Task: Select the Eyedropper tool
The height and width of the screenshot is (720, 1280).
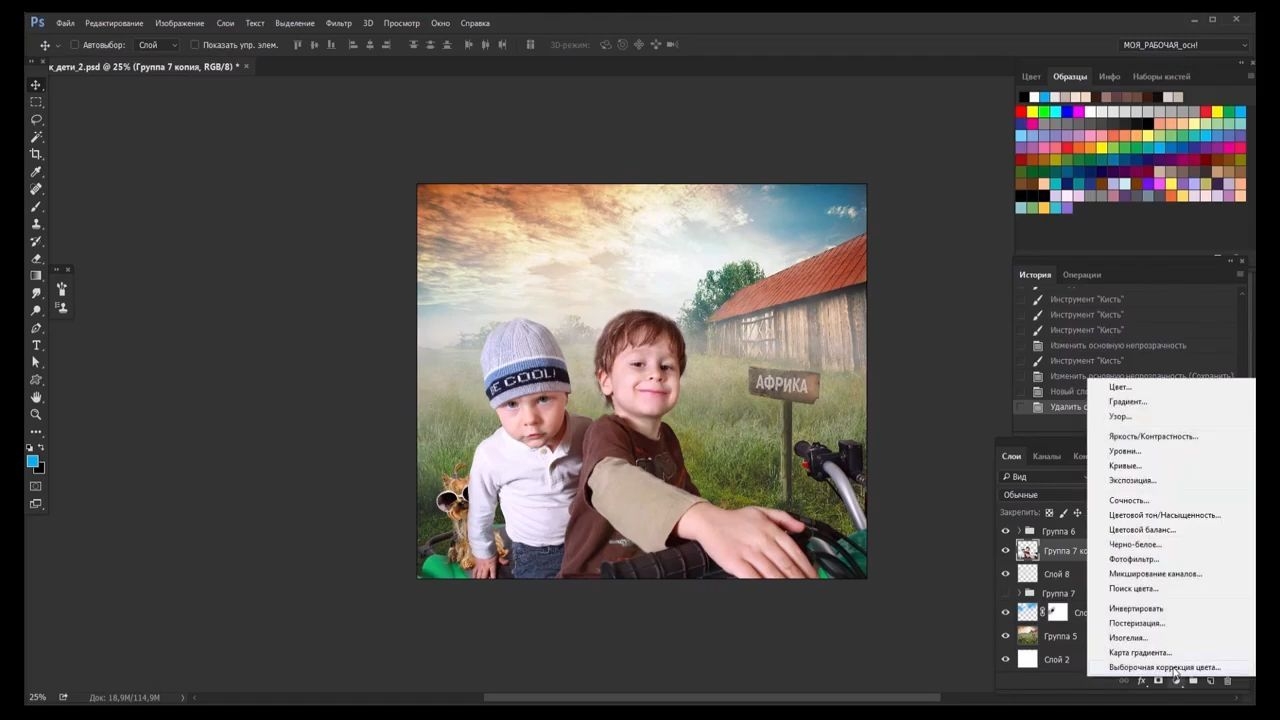Action: tap(36, 172)
